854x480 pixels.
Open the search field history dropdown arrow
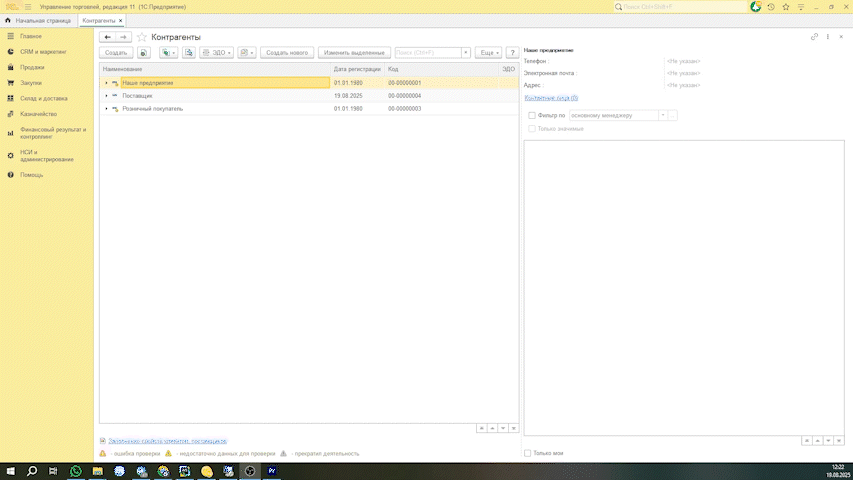pyautogui.click(x=466, y=53)
